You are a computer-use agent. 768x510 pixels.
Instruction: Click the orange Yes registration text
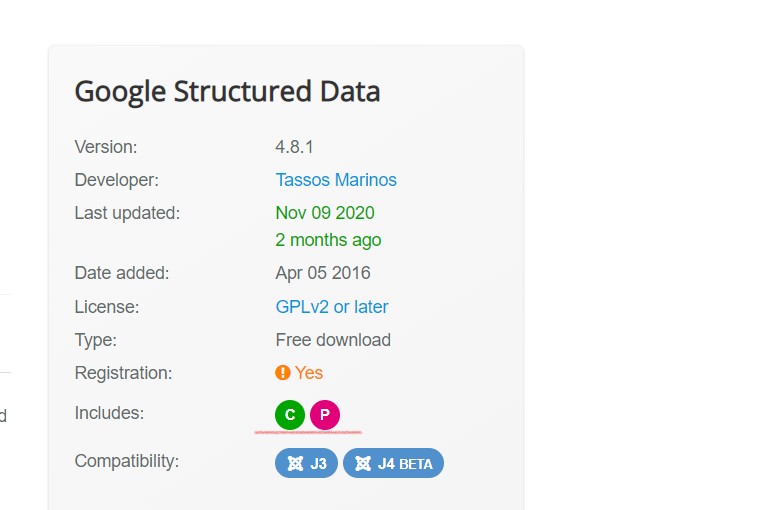pos(309,373)
